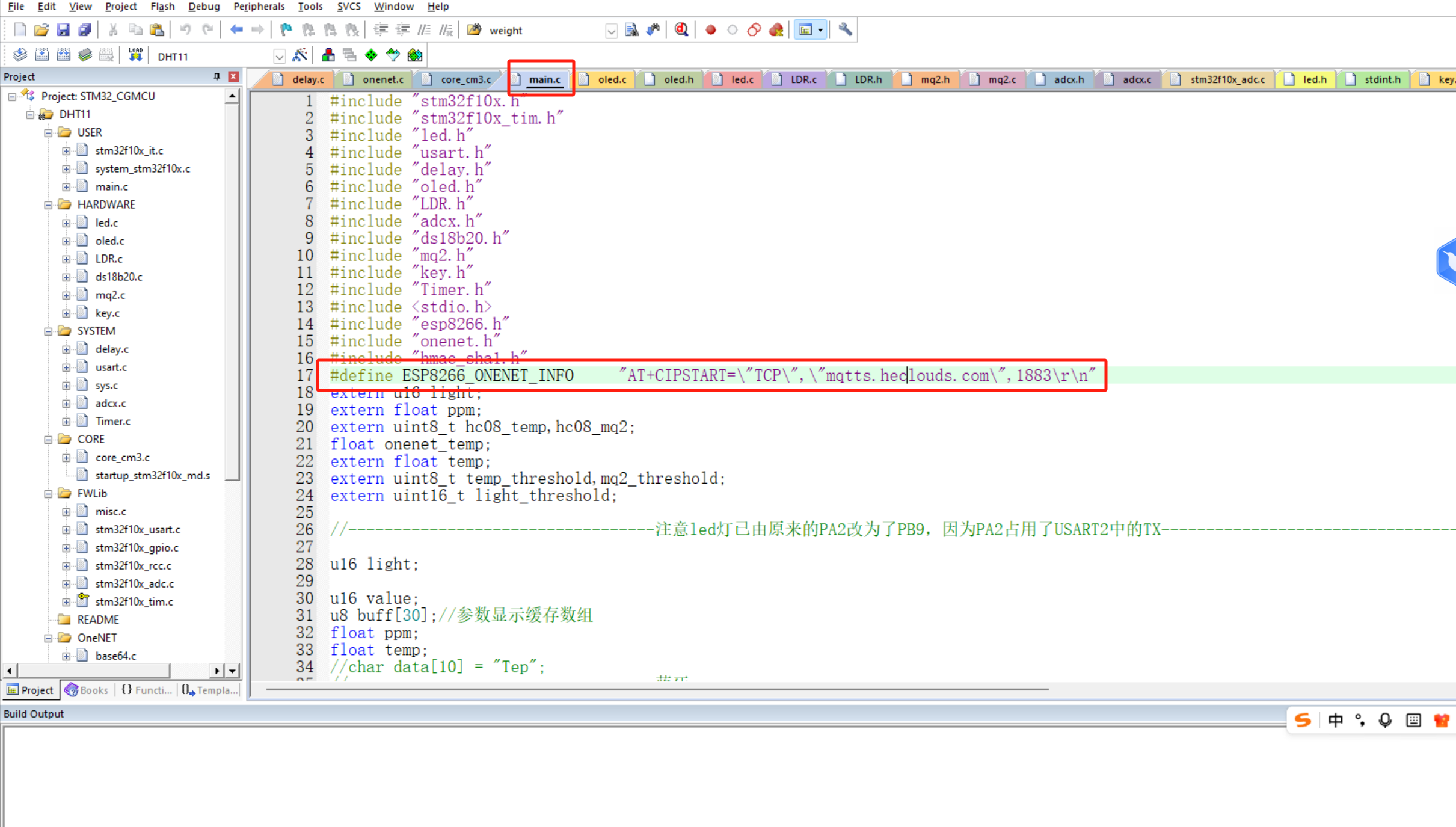Screen dimensions: 1456x827
Task: Open the DHT11 target selection dropdown
Action: 280,56
